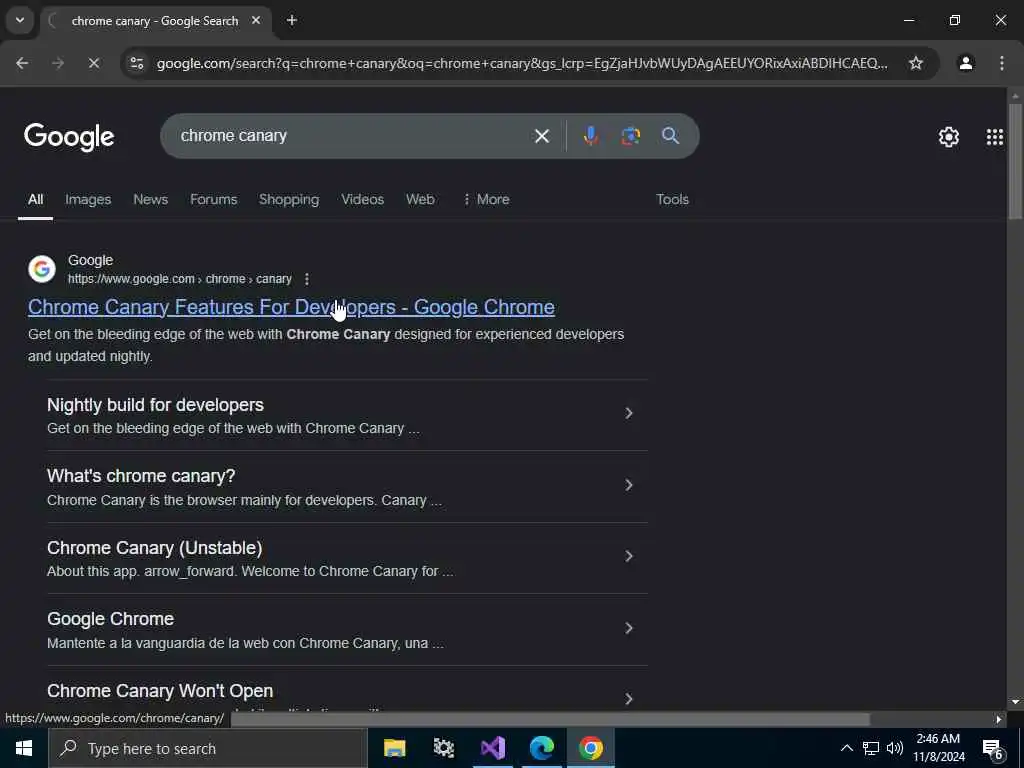Open Visual Studio from the taskbar
This screenshot has height=768, width=1024.
point(492,748)
